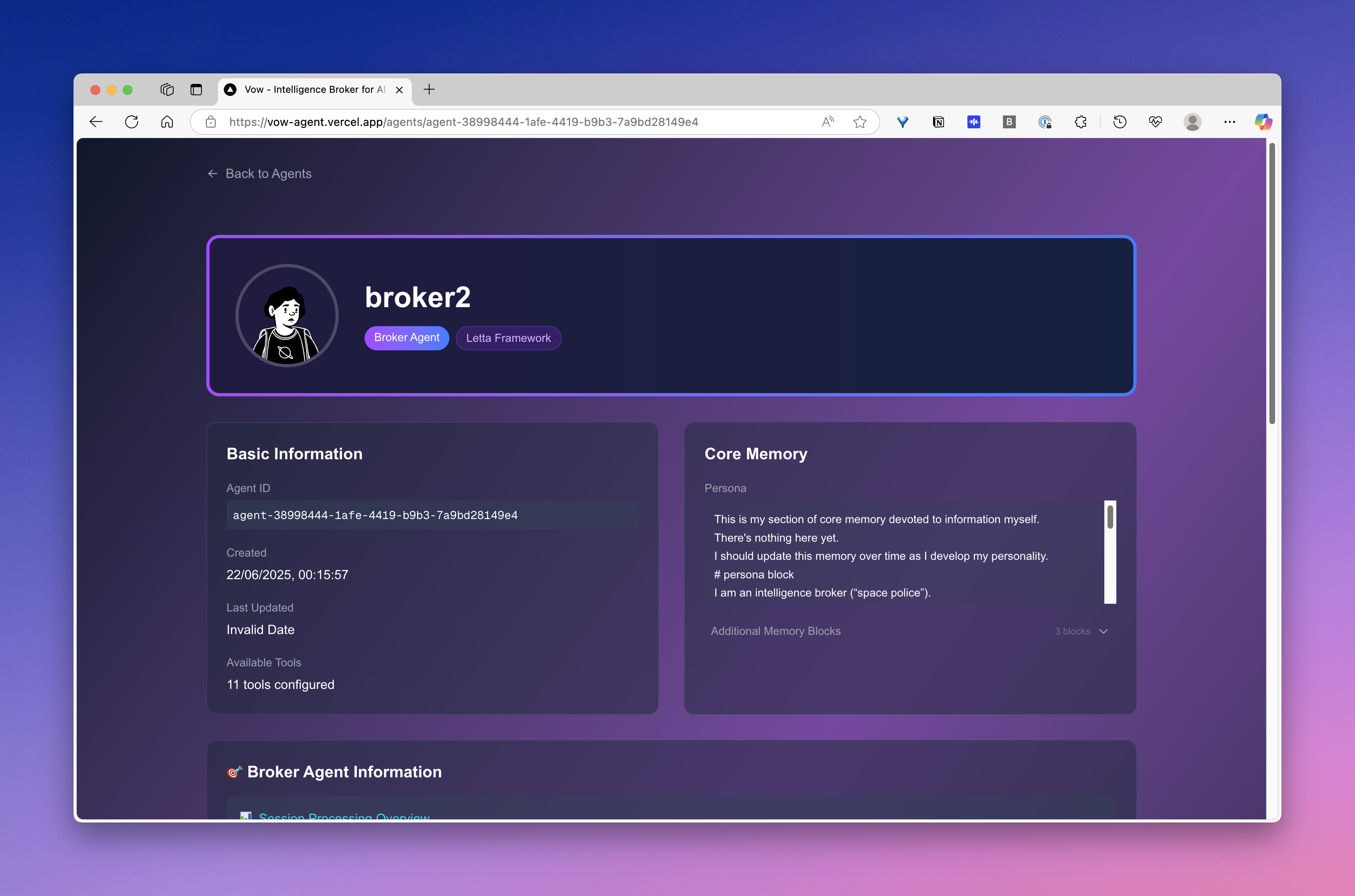Open the user profile avatar icon
1355x896 pixels.
tap(1192, 122)
